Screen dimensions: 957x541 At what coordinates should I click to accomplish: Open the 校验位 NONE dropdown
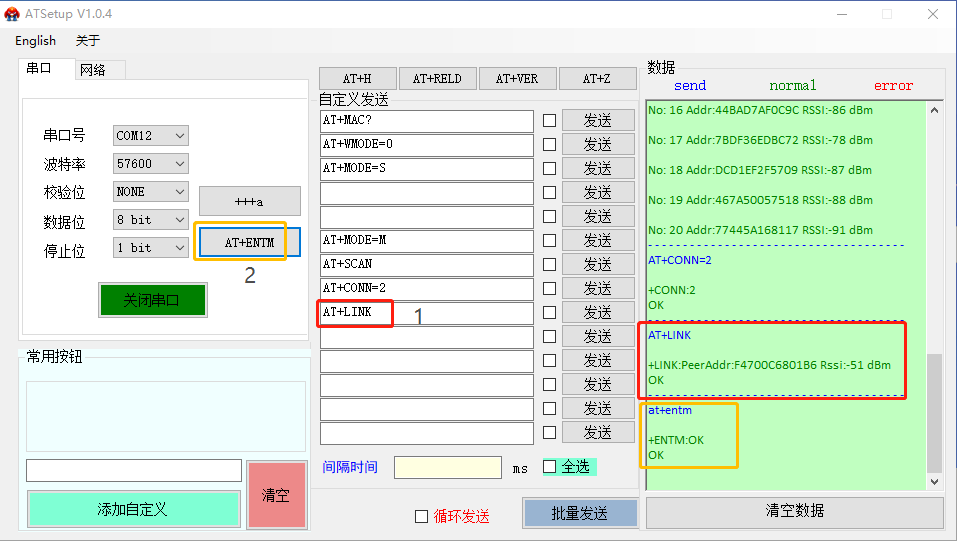click(150, 191)
